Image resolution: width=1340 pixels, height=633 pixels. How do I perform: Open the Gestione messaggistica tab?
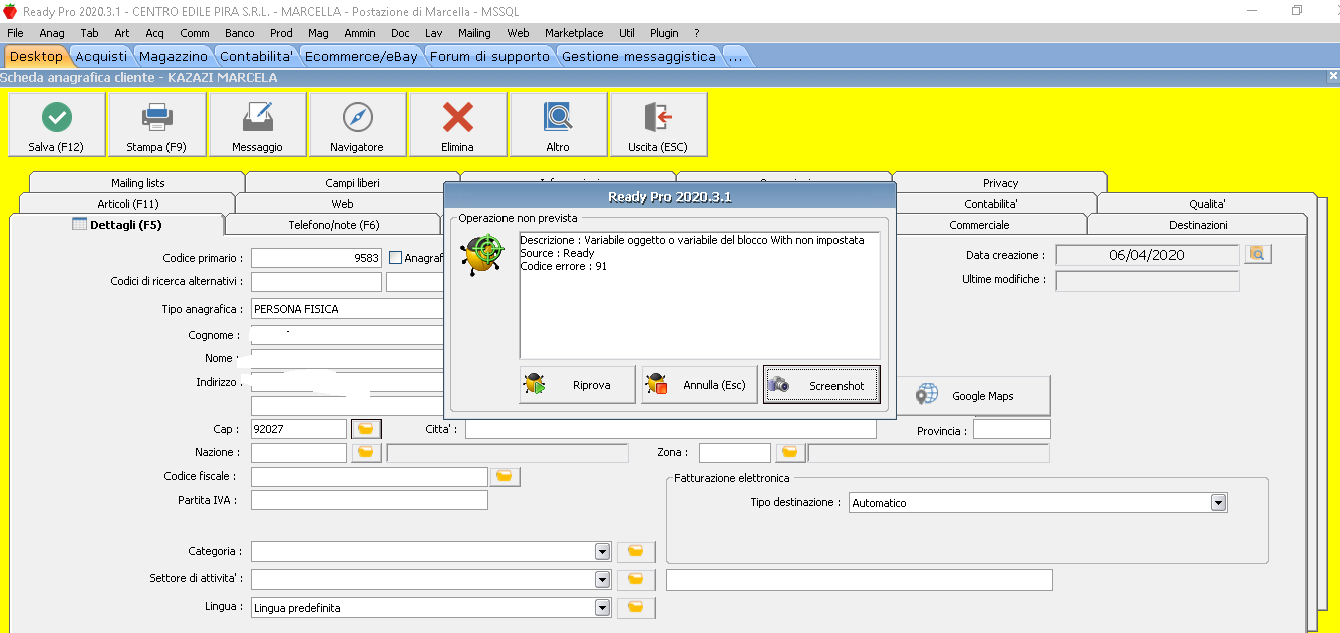pyautogui.click(x=639, y=56)
